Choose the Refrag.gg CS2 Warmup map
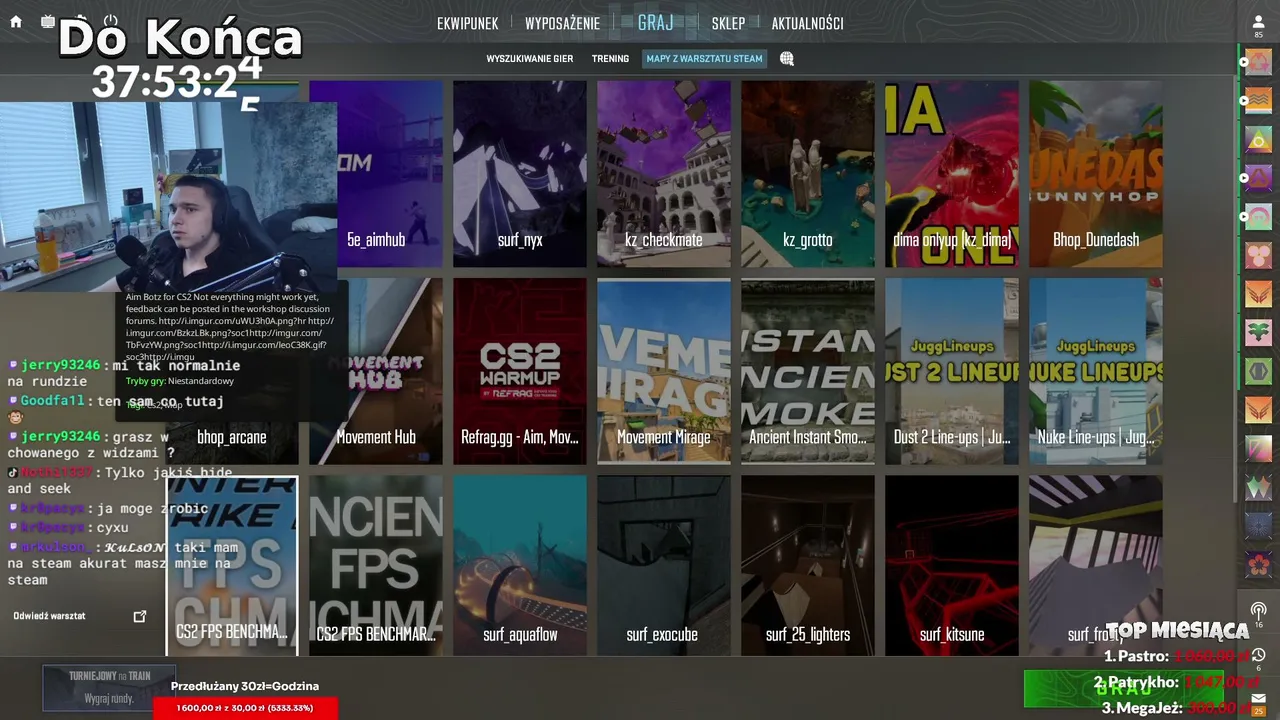This screenshot has width=1280, height=720. (x=520, y=371)
